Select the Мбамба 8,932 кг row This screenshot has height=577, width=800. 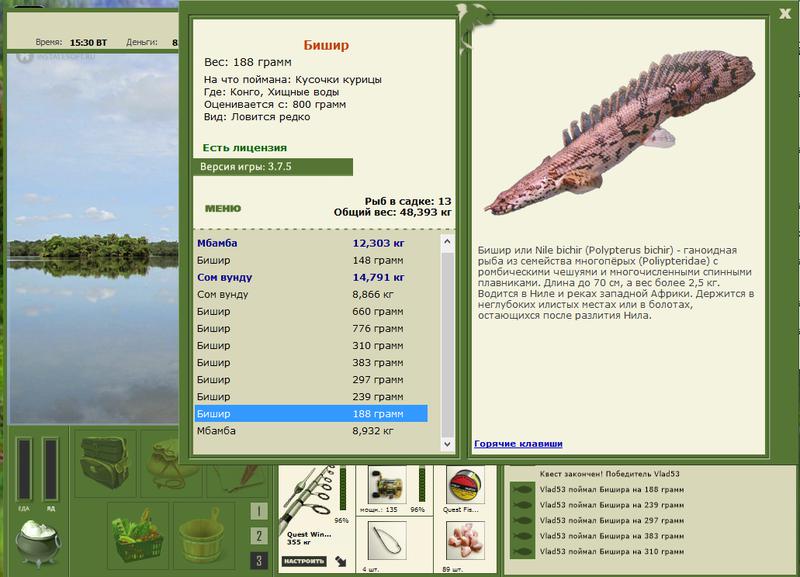pos(311,431)
